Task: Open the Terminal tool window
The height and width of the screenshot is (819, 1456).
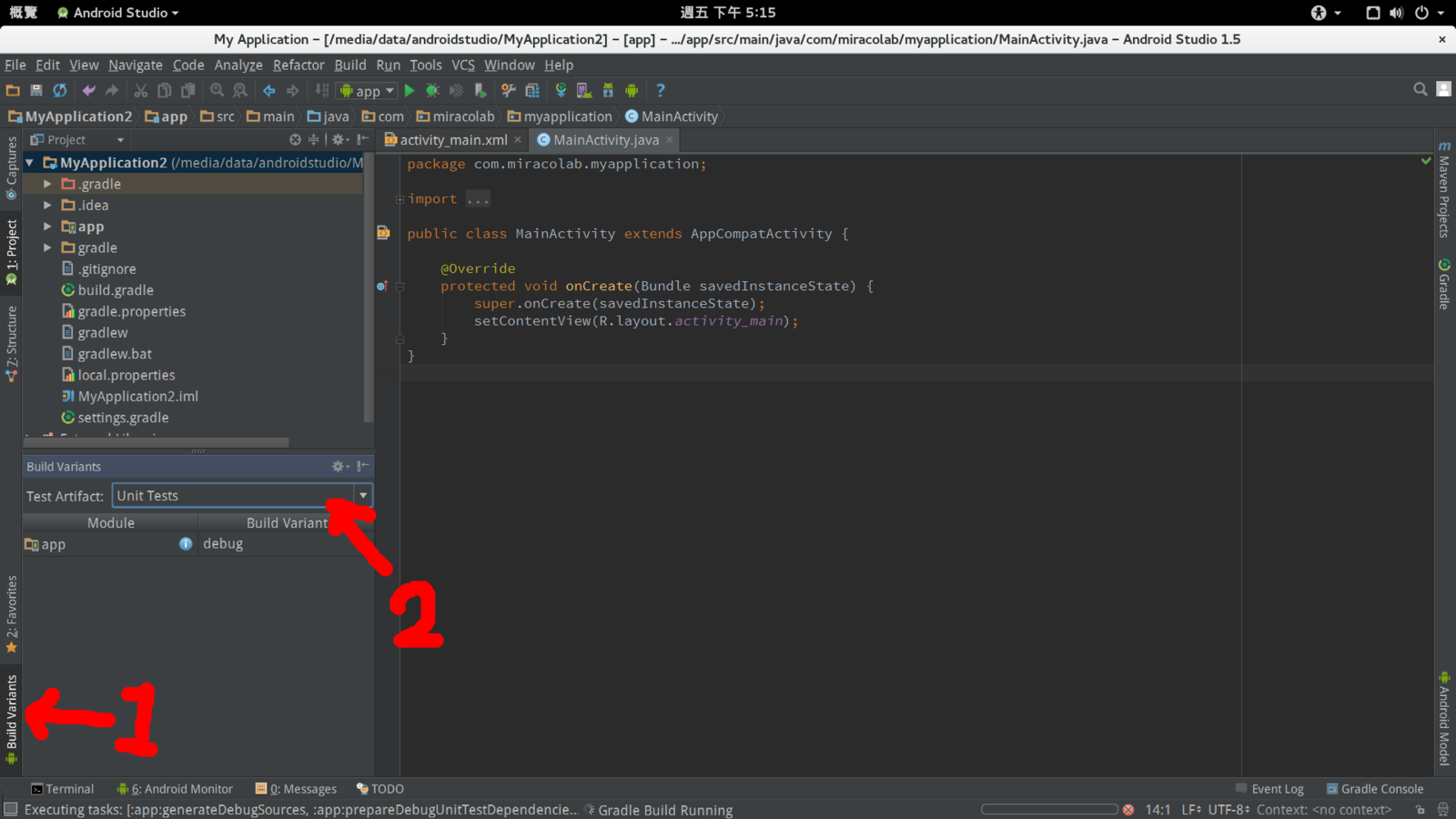Action: click(62, 789)
